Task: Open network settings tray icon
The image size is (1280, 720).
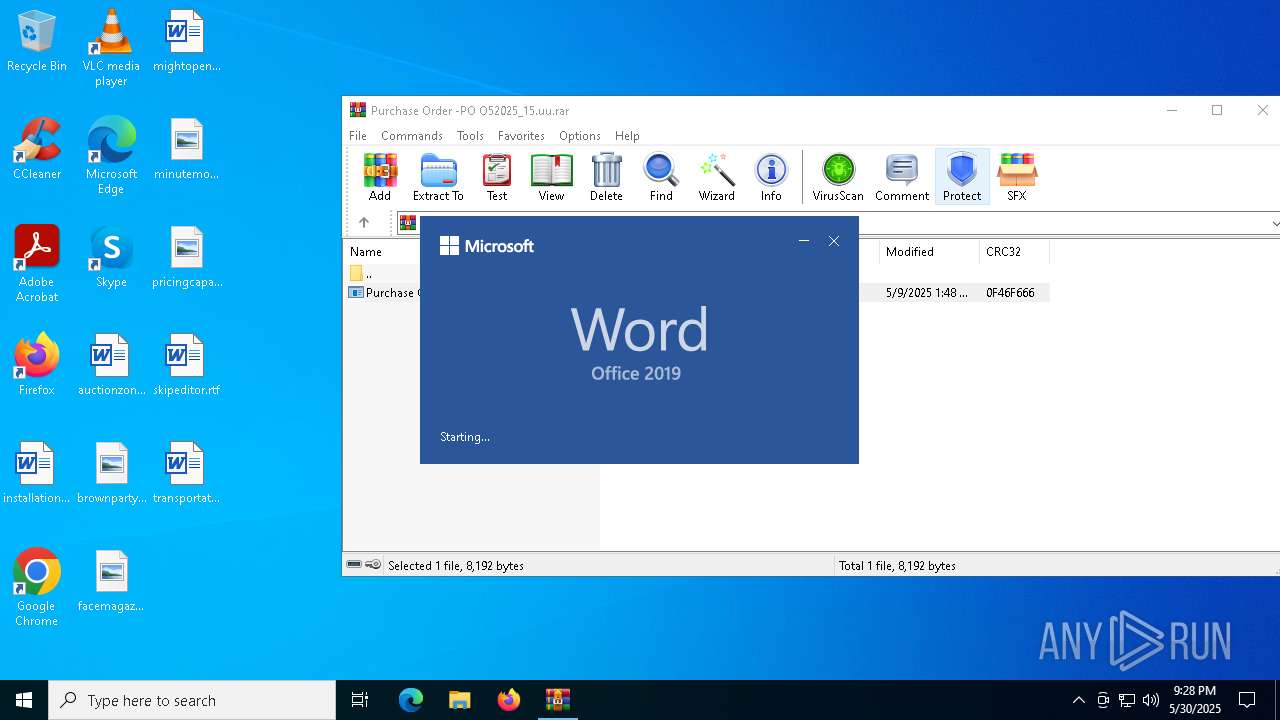Action: [1127, 700]
